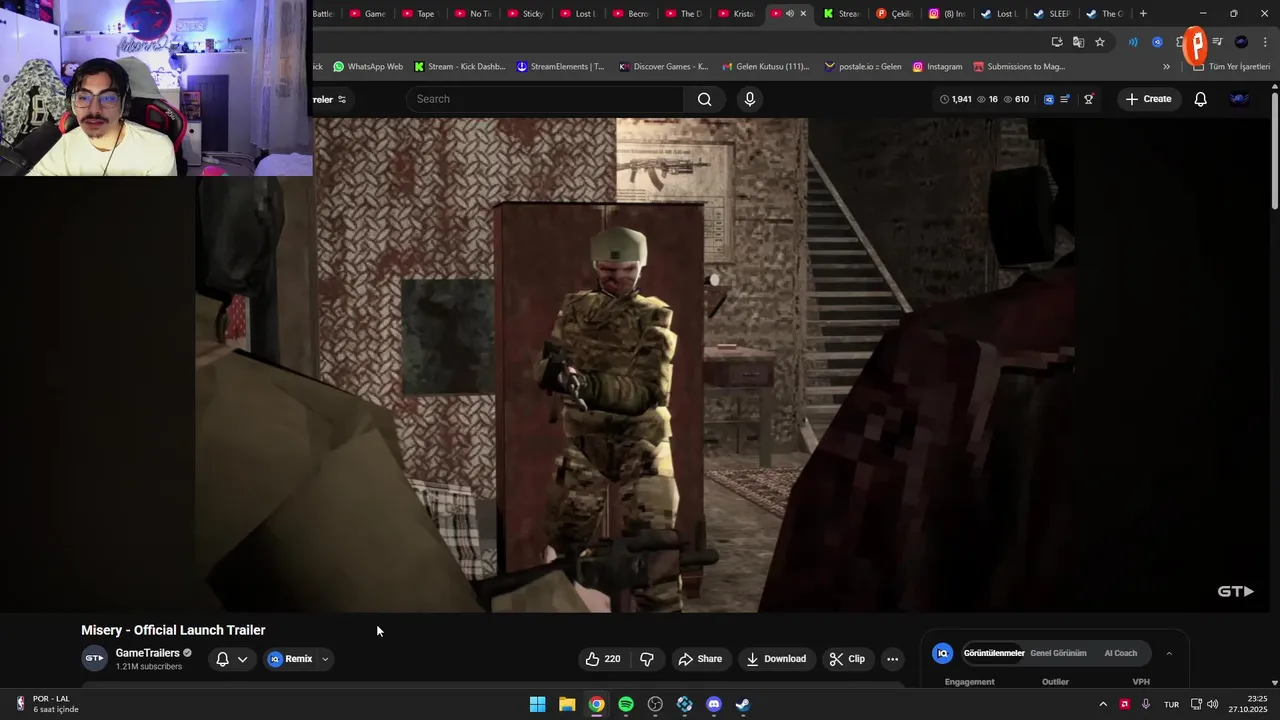Open the WhatsApp Web bookmark
Image resolution: width=1280 pixels, height=720 pixels.
[x=368, y=67]
